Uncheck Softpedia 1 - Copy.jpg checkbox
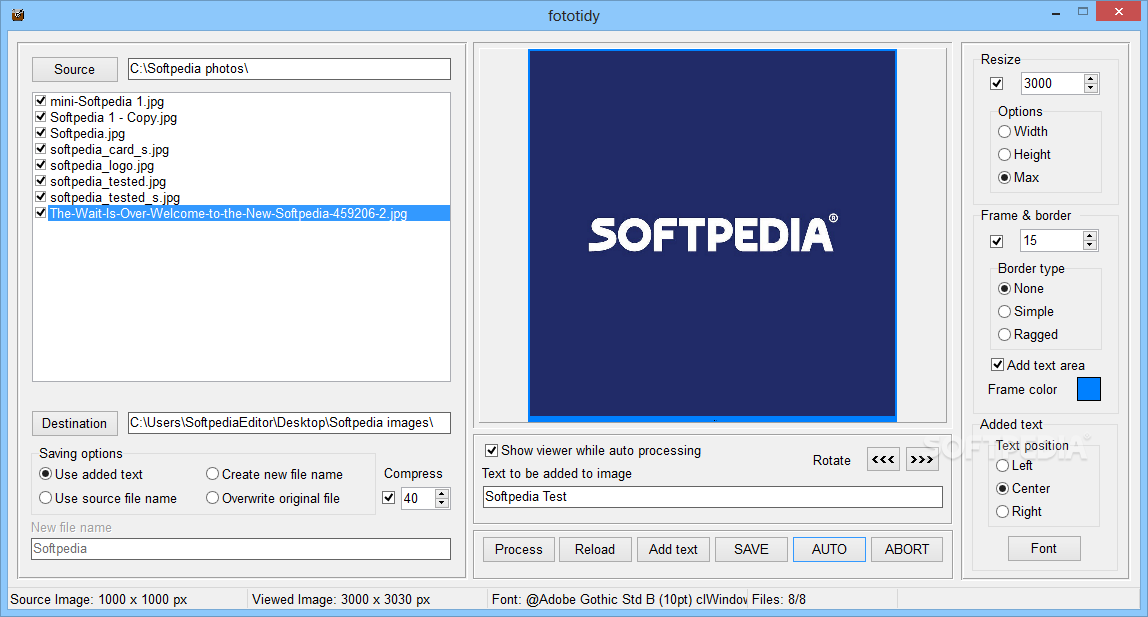Image resolution: width=1148 pixels, height=617 pixels. (x=41, y=117)
